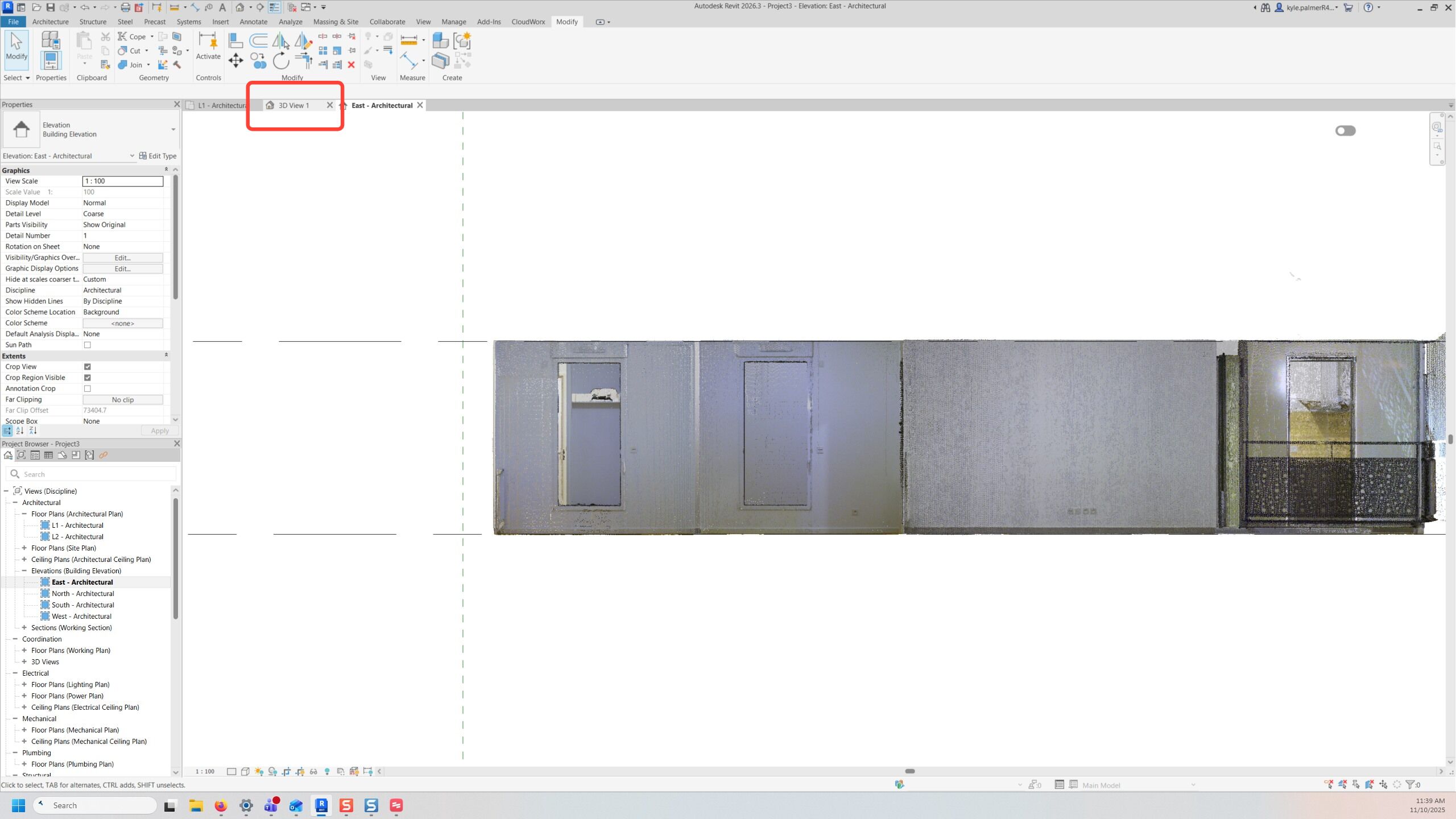
Task: Click Visibility/Graphics Overrides Edit button
Action: pyautogui.click(x=123, y=258)
